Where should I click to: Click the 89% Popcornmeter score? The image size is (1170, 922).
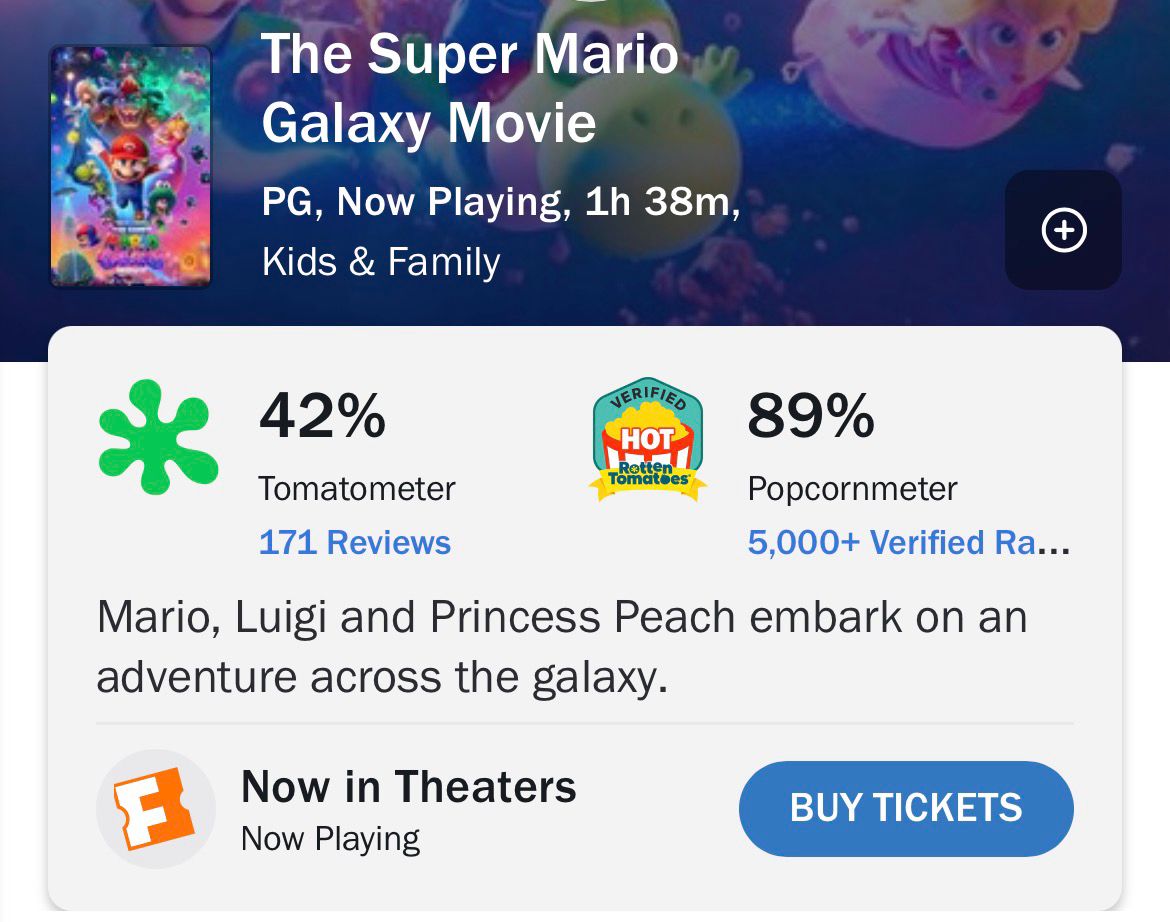pyautogui.click(x=810, y=416)
